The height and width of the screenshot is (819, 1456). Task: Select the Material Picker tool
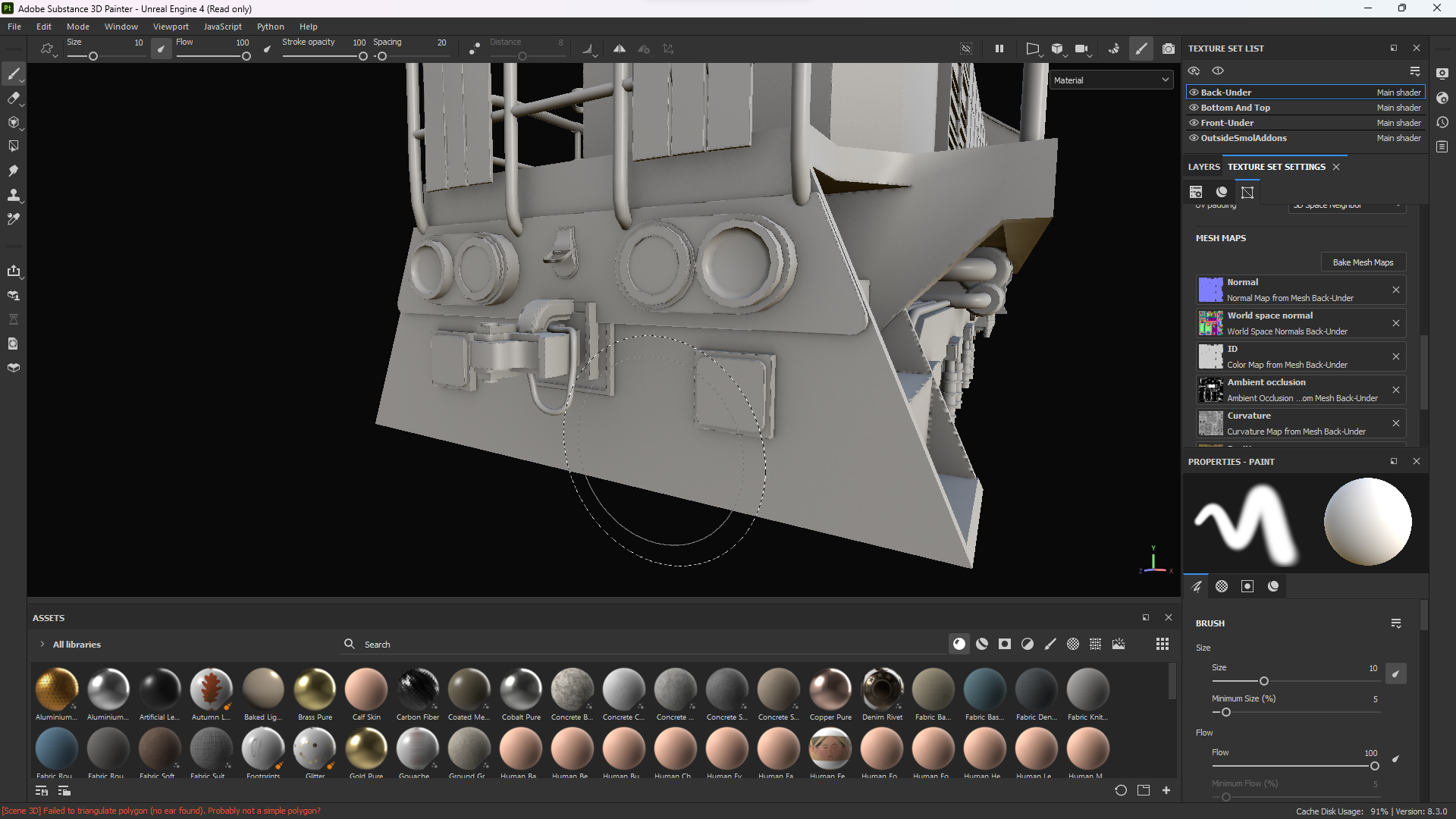tap(13, 219)
